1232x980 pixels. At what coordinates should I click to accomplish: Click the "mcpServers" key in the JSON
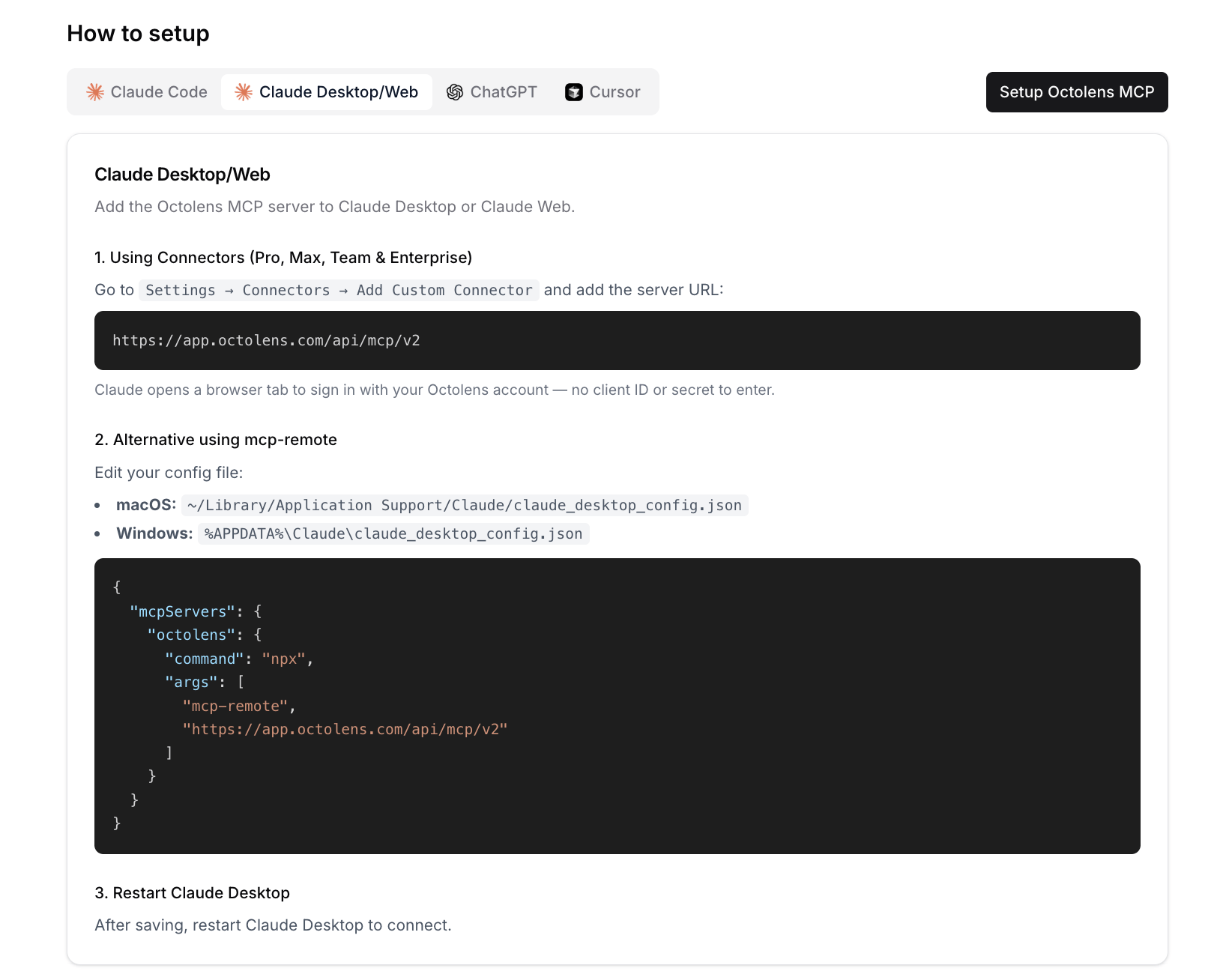click(182, 611)
